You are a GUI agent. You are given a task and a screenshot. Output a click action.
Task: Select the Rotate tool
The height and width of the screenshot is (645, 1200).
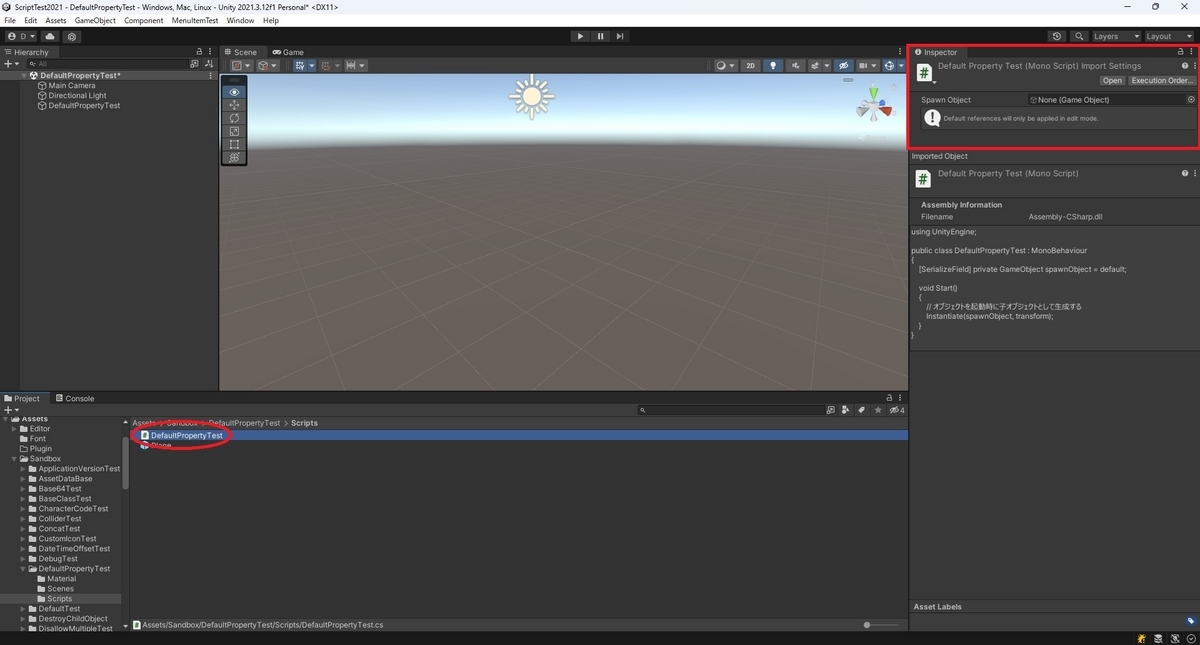pyautogui.click(x=234, y=118)
